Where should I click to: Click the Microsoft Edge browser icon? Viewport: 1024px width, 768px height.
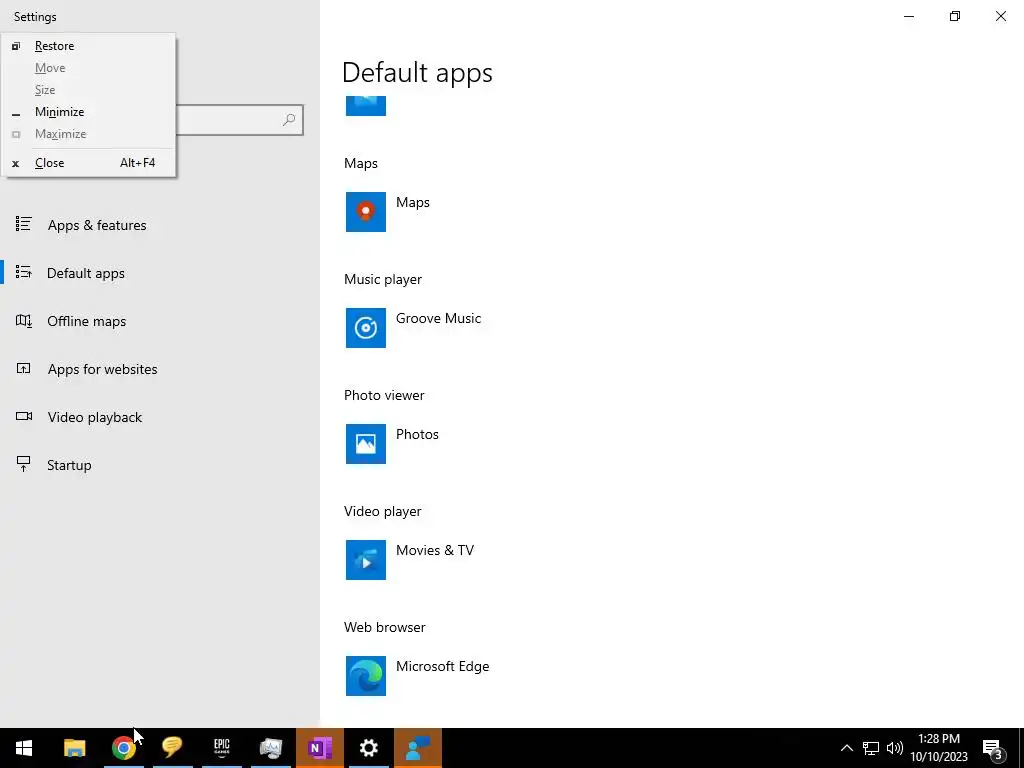(x=366, y=676)
